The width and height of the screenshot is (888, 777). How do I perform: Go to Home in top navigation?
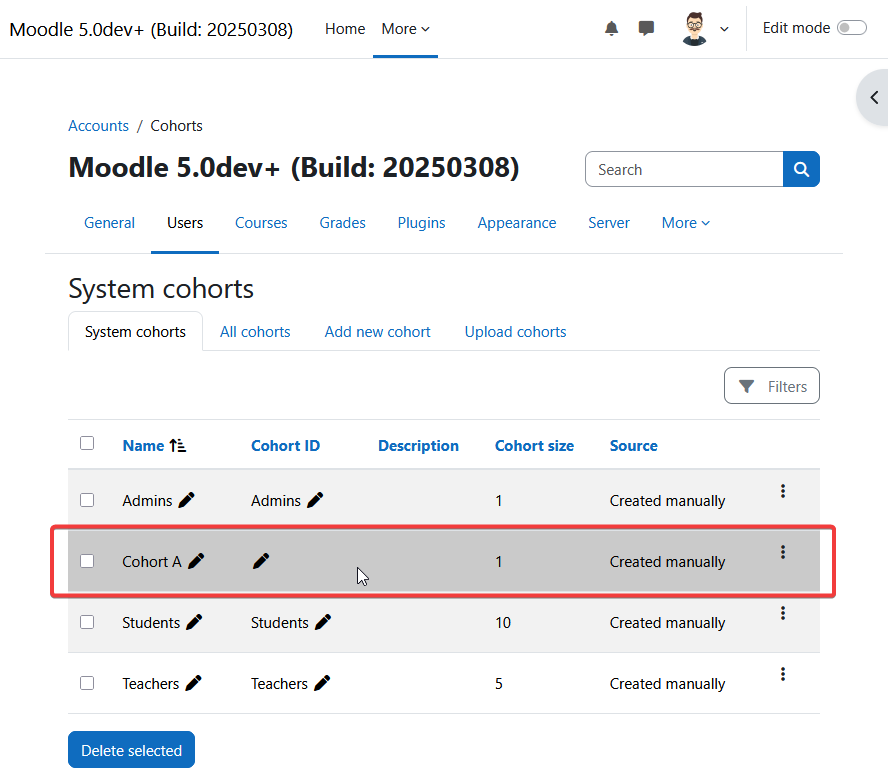345,29
